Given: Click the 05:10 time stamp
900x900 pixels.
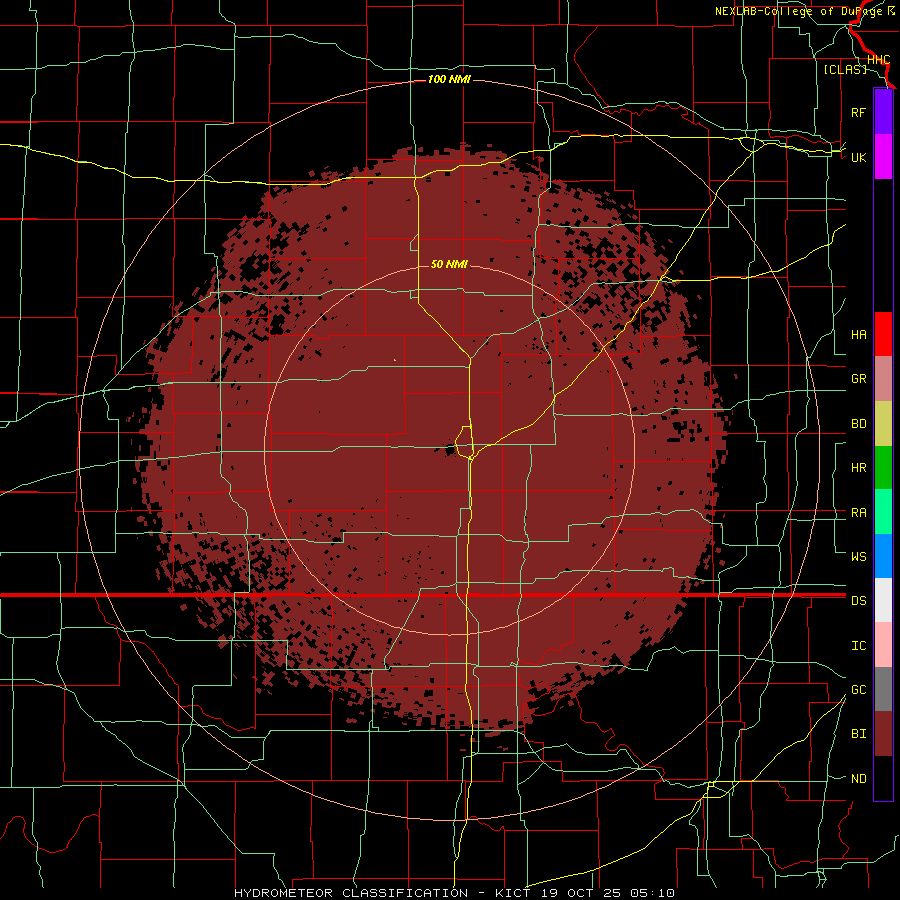Looking at the screenshot, I should pos(655,893).
